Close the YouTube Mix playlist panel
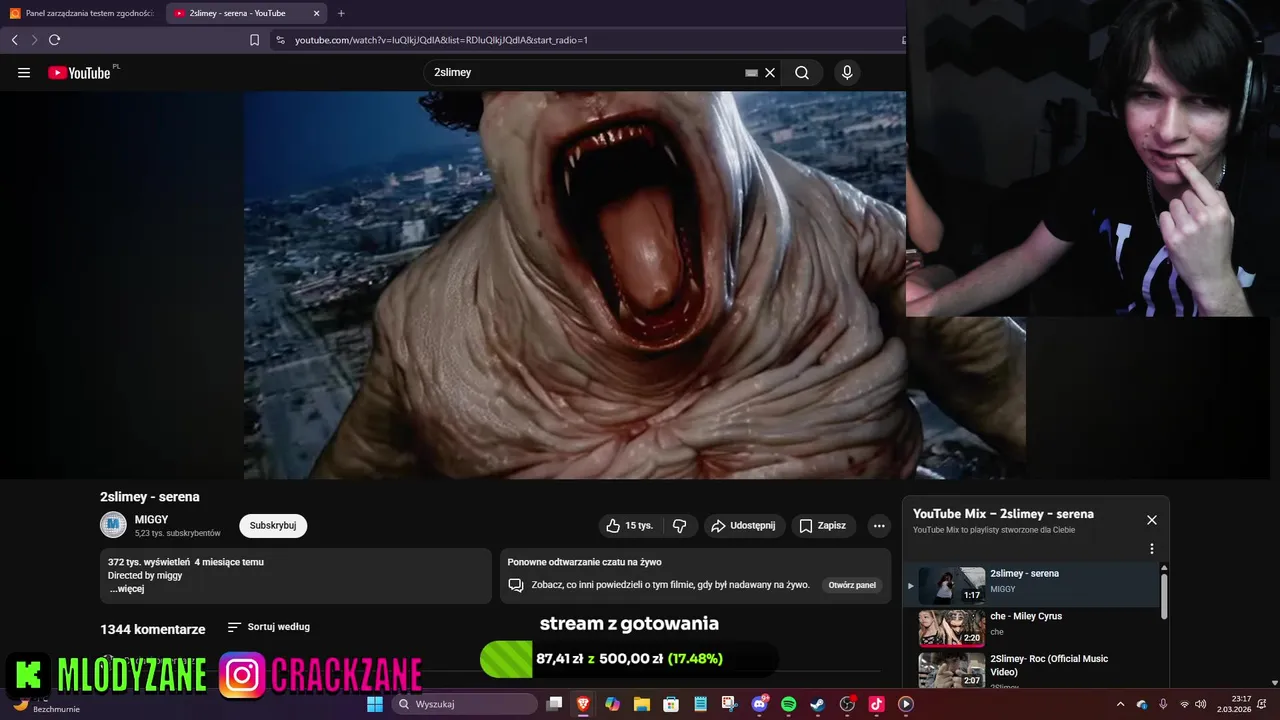Screen dimensions: 1280x720 (x=1152, y=520)
